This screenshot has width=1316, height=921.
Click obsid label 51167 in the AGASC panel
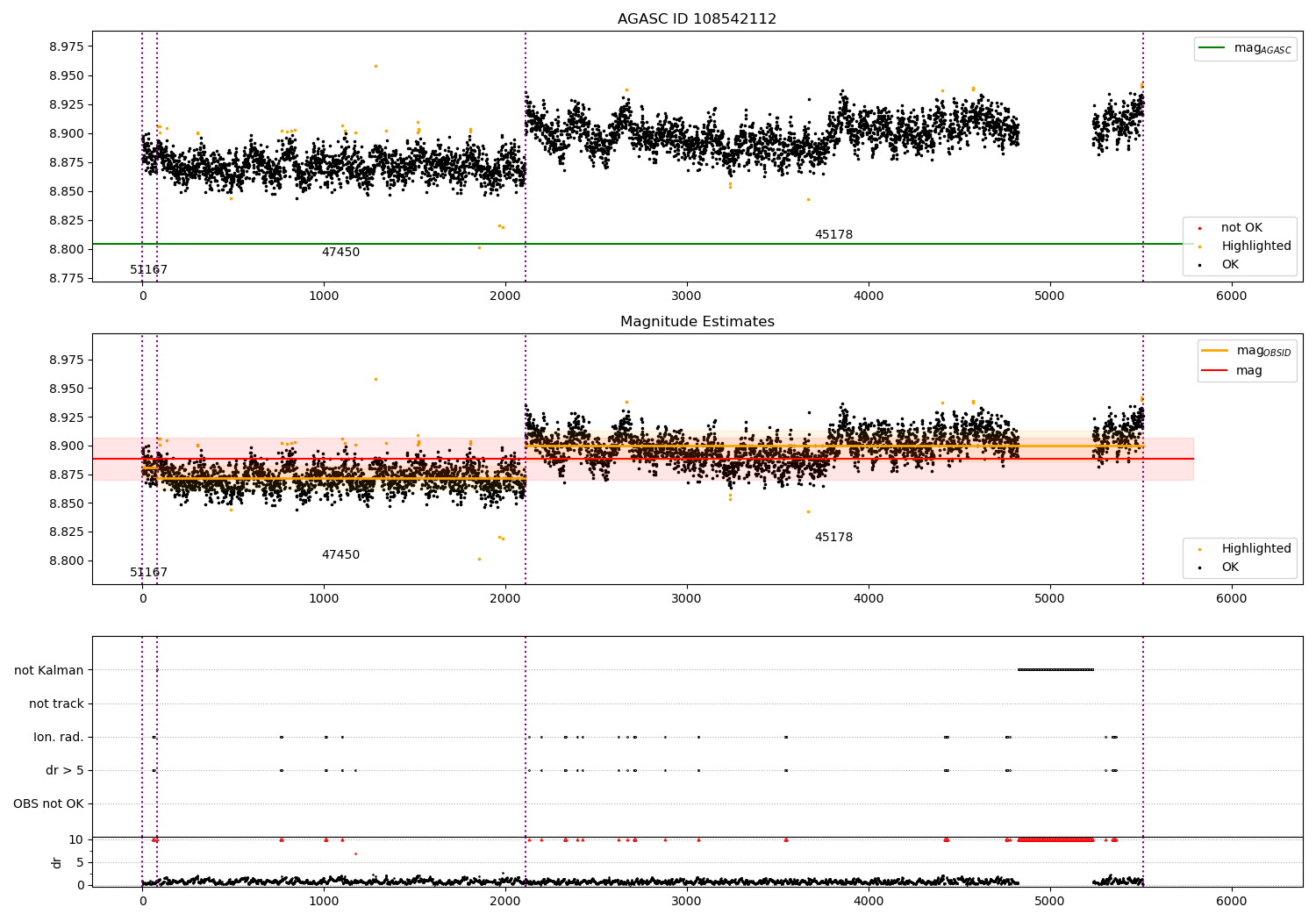pyautogui.click(x=148, y=270)
